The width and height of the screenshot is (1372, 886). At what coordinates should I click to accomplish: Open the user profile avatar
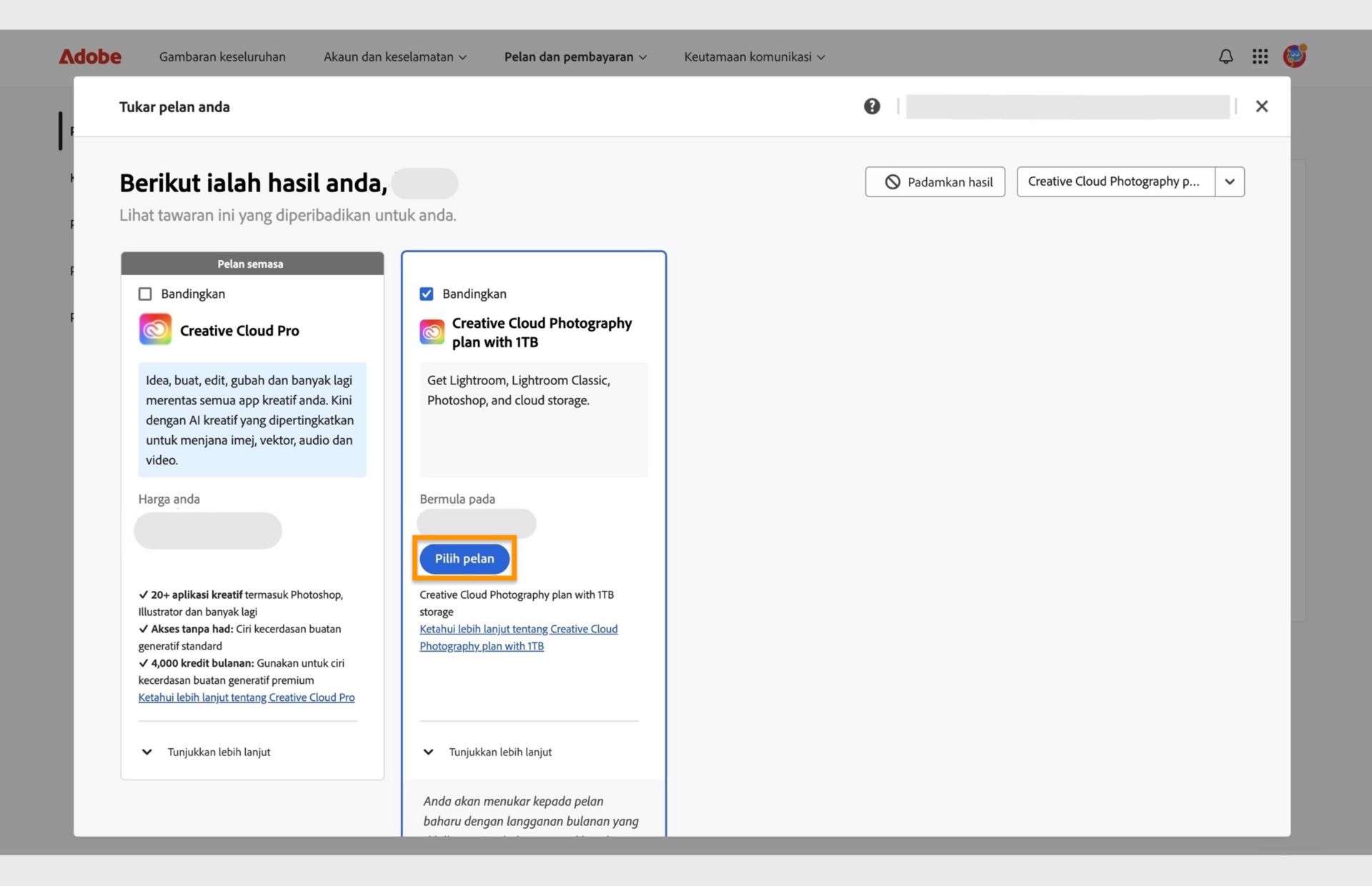click(1294, 56)
